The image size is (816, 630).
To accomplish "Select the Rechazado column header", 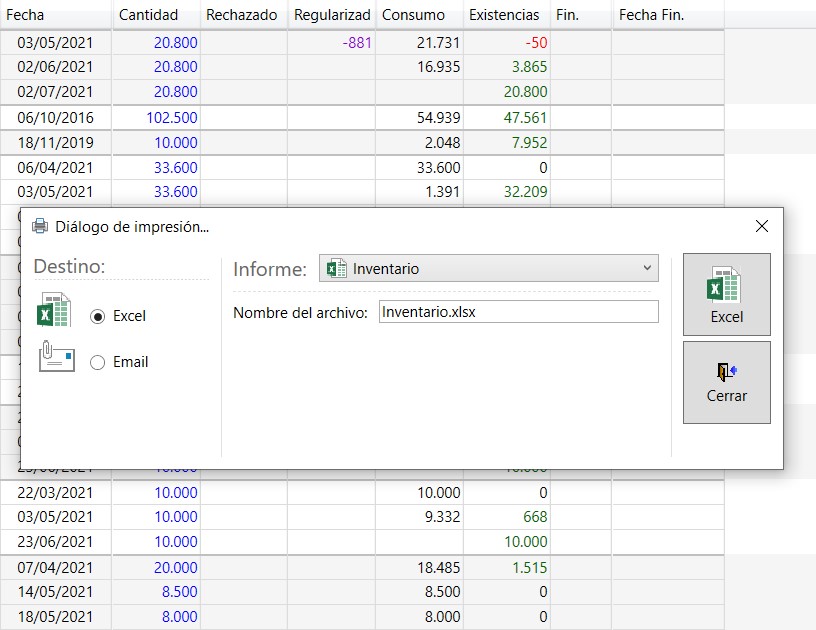I will 242,15.
